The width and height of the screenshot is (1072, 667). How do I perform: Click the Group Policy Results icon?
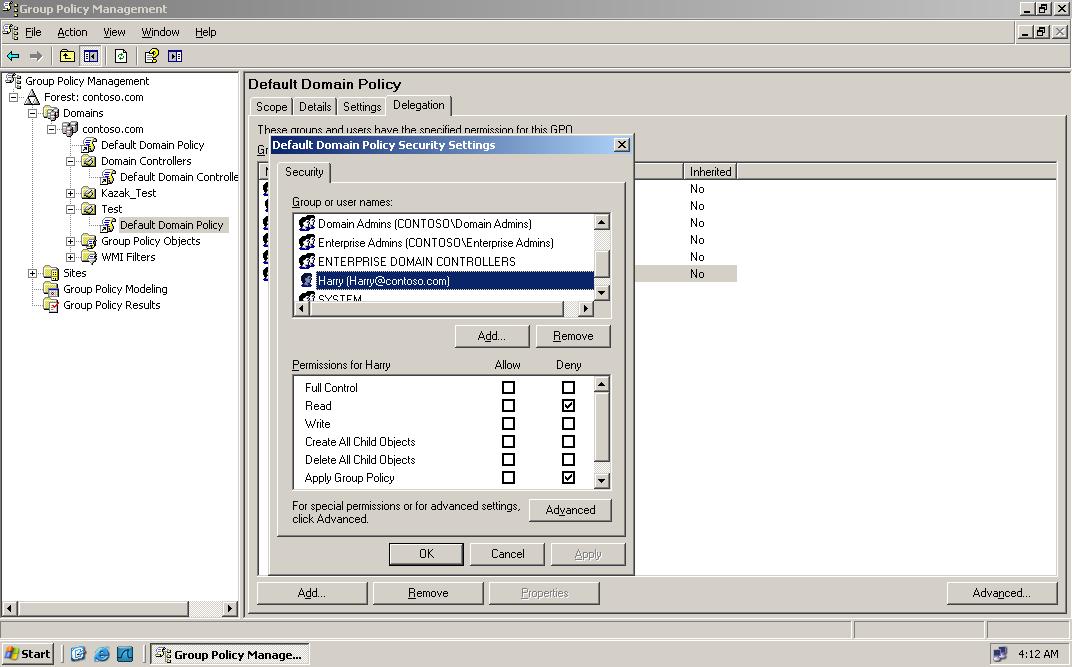pos(51,305)
